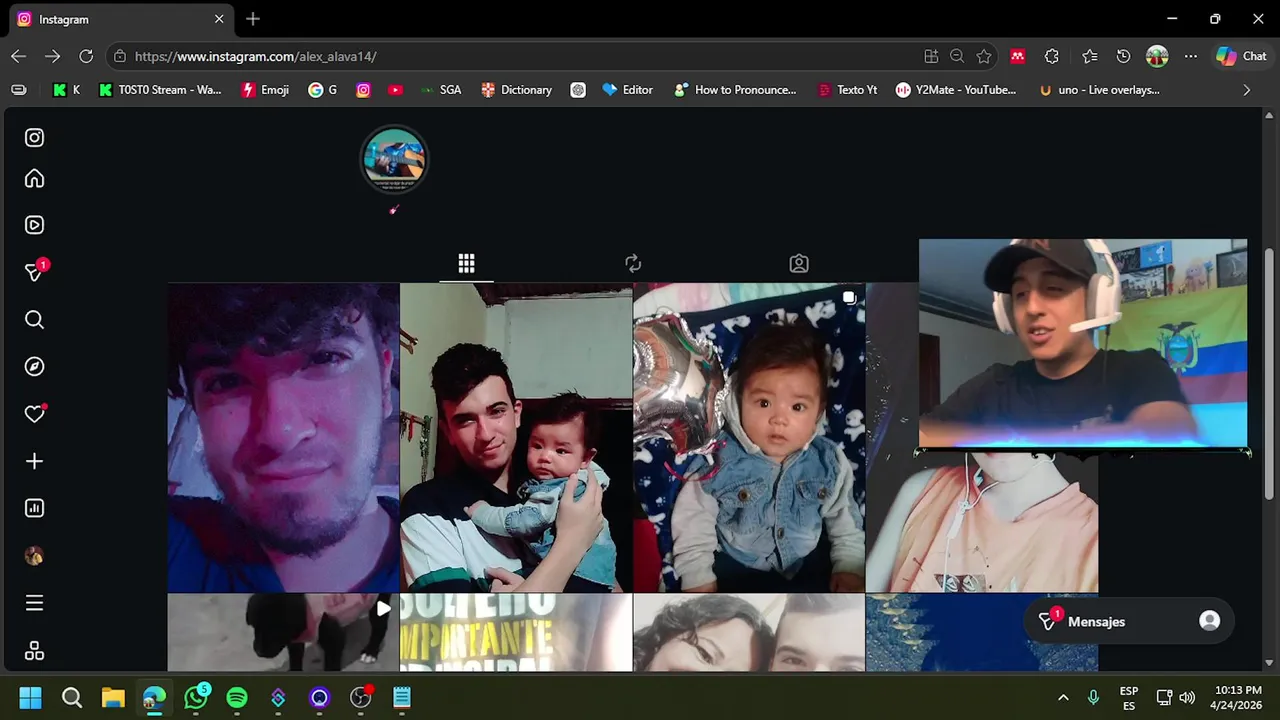The height and width of the screenshot is (720, 1280).
Task: Add this page to favorites star
Action: [x=984, y=56]
